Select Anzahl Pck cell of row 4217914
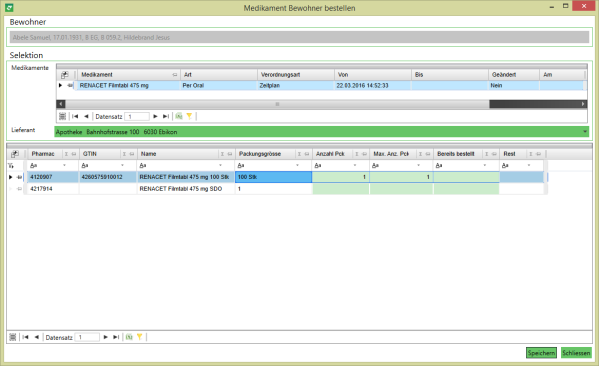Screen dimensions: 599x366 coord(341,189)
